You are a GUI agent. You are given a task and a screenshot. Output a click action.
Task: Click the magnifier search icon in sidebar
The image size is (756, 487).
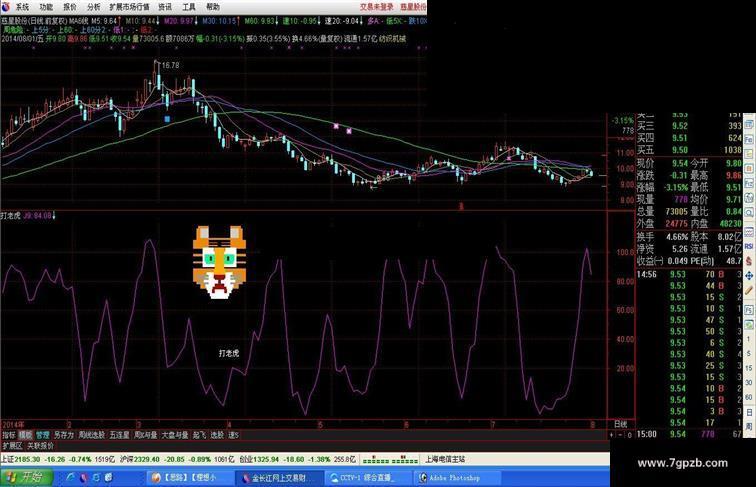(749, 213)
